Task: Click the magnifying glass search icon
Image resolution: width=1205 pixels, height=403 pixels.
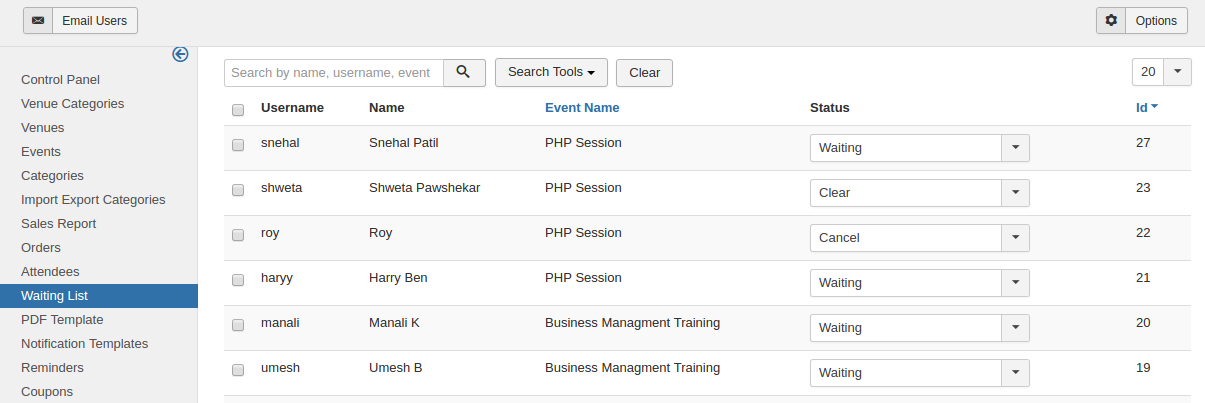Action: point(464,73)
